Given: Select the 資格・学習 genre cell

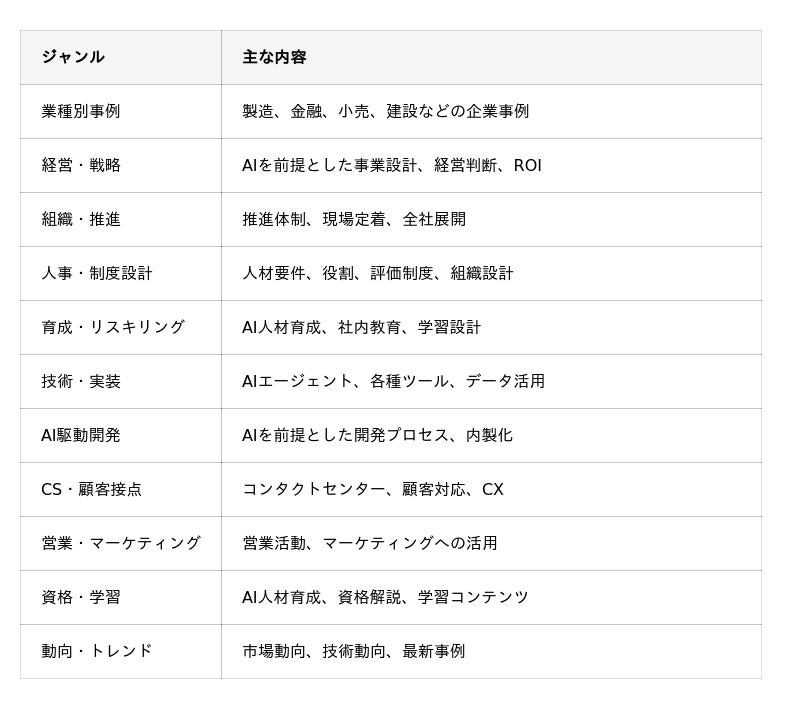Looking at the screenshot, I should pyautogui.click(x=121, y=598).
